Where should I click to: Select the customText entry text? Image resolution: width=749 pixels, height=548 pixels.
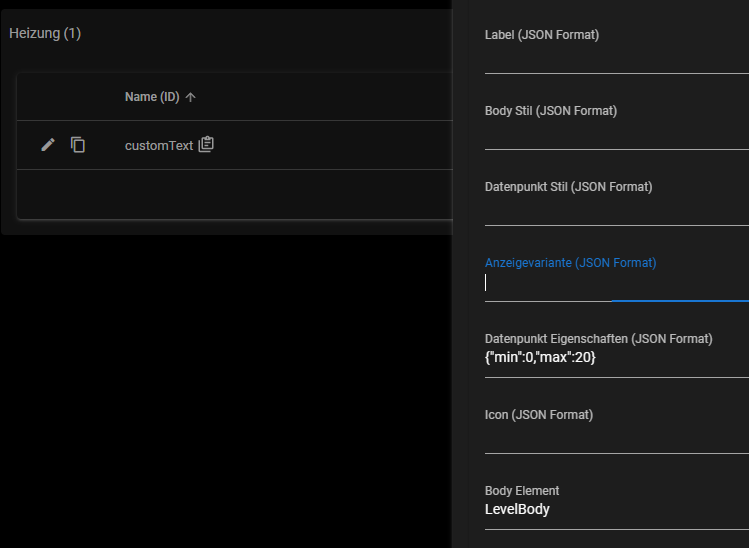click(x=159, y=145)
